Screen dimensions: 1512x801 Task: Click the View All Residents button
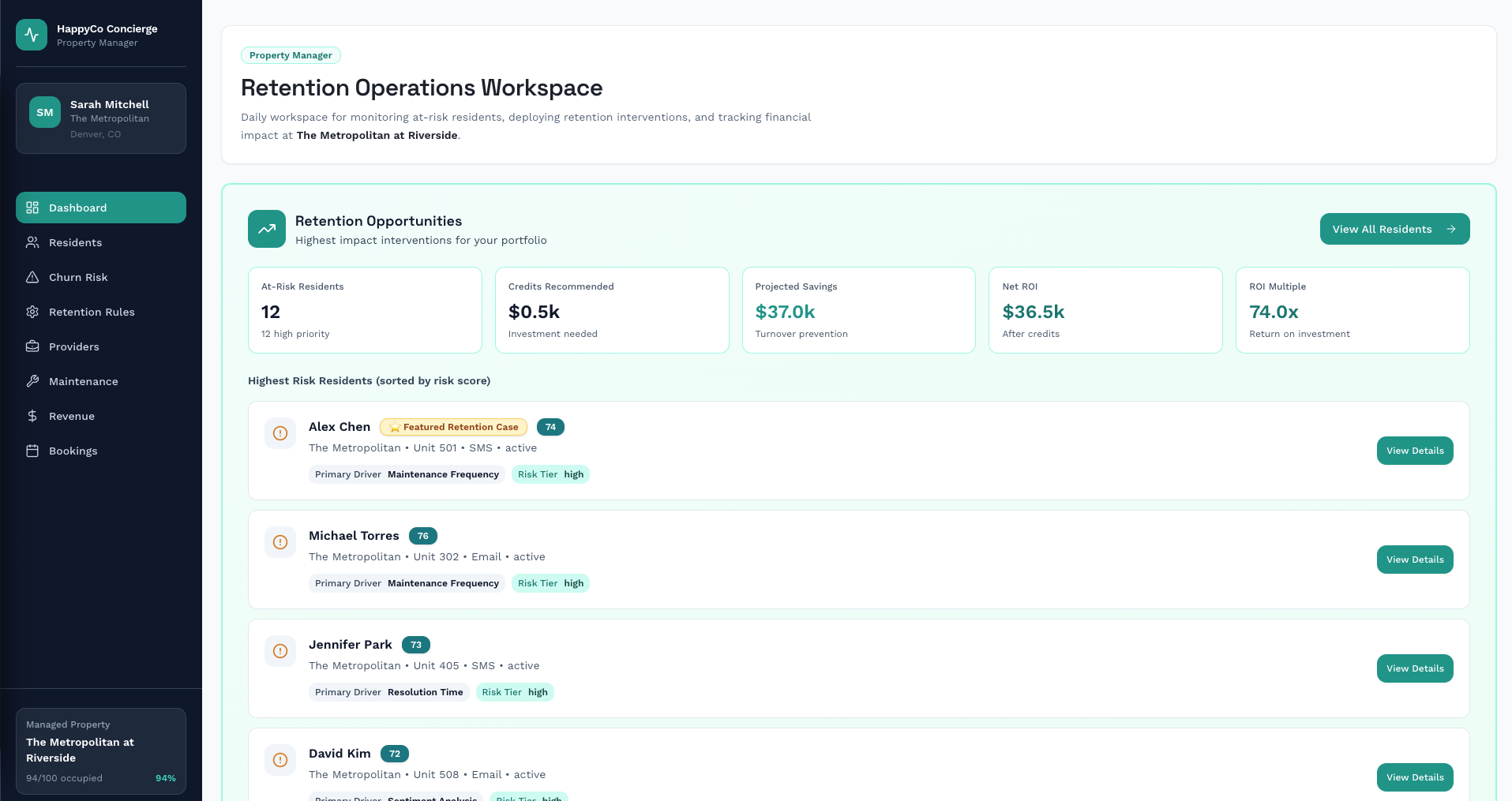[x=1394, y=229]
